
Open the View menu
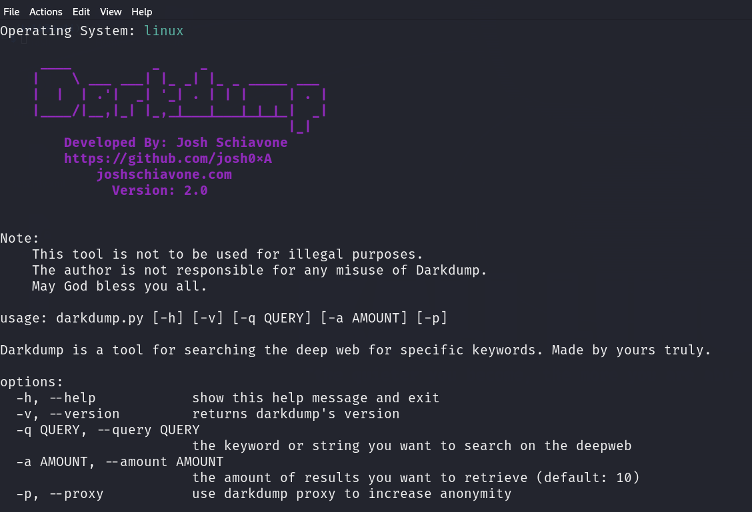[110, 12]
